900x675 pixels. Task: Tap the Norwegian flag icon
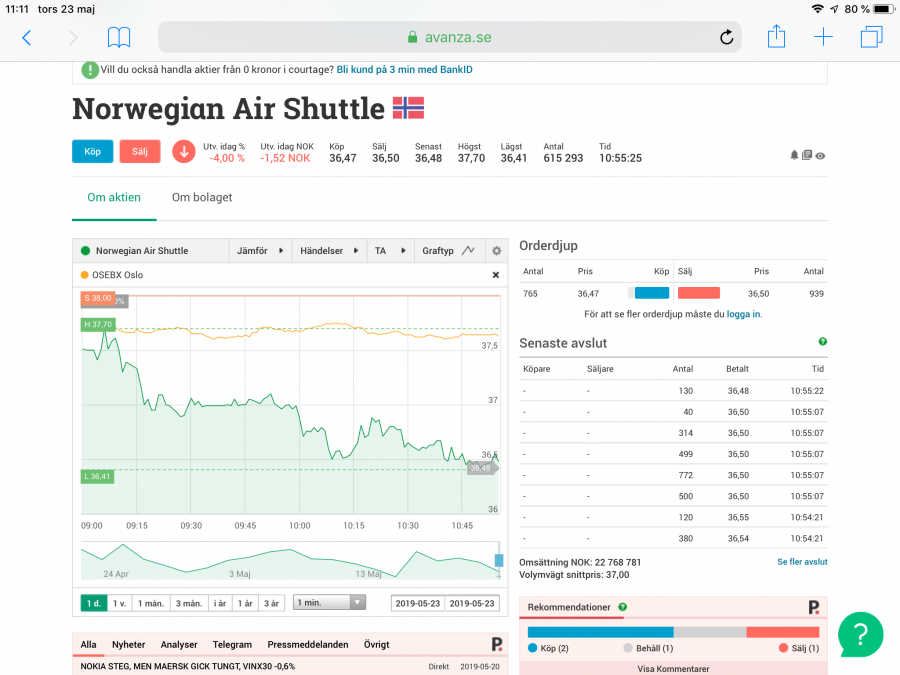click(x=408, y=108)
